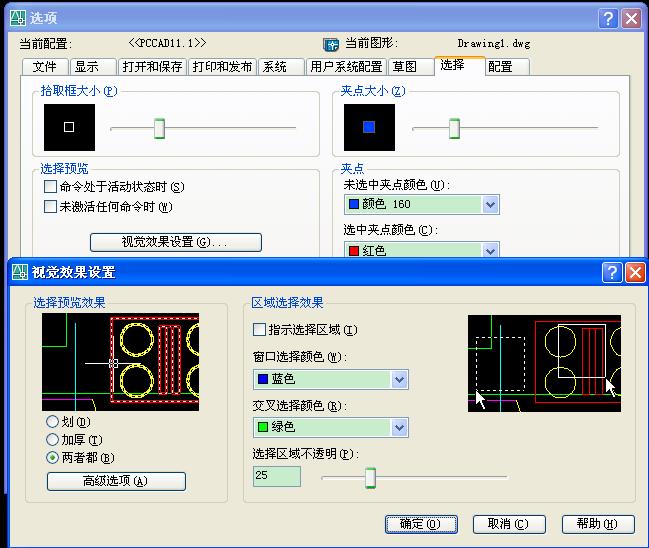Close the 选项 dialog window

[632, 19]
